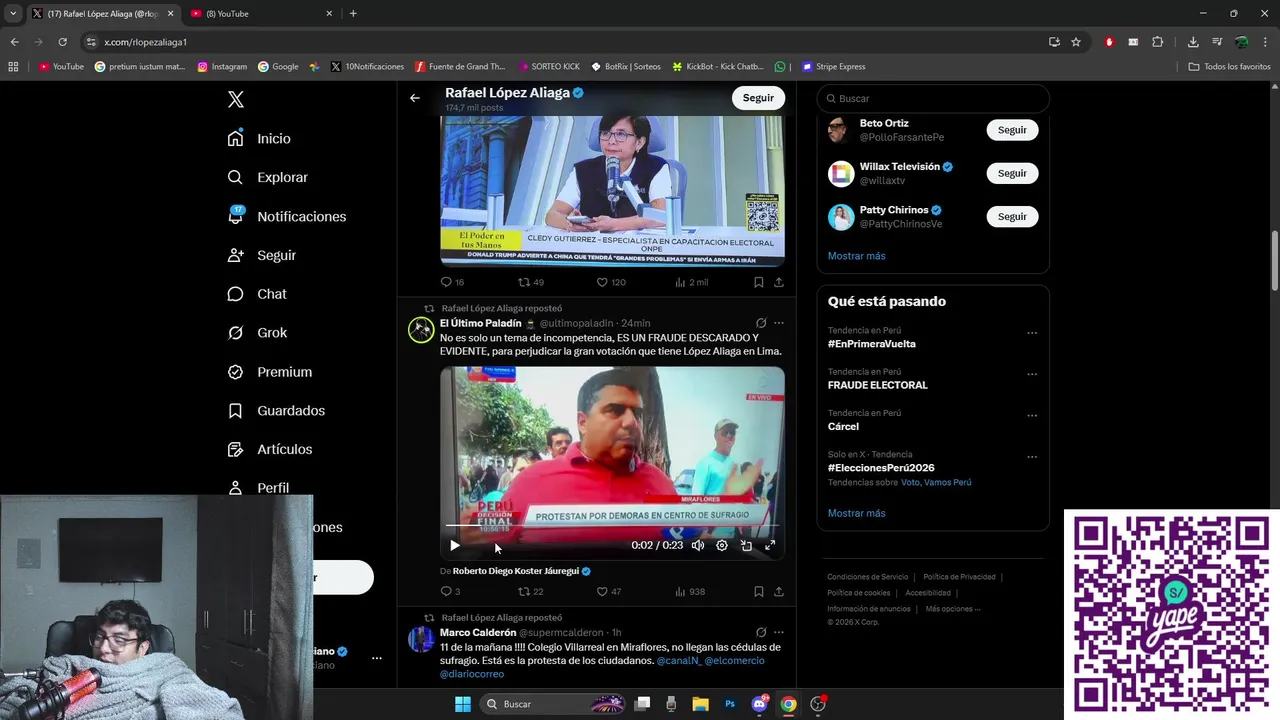Click taskbar Buscar search box
Image resolution: width=1280 pixels, height=720 pixels.
click(x=552, y=704)
